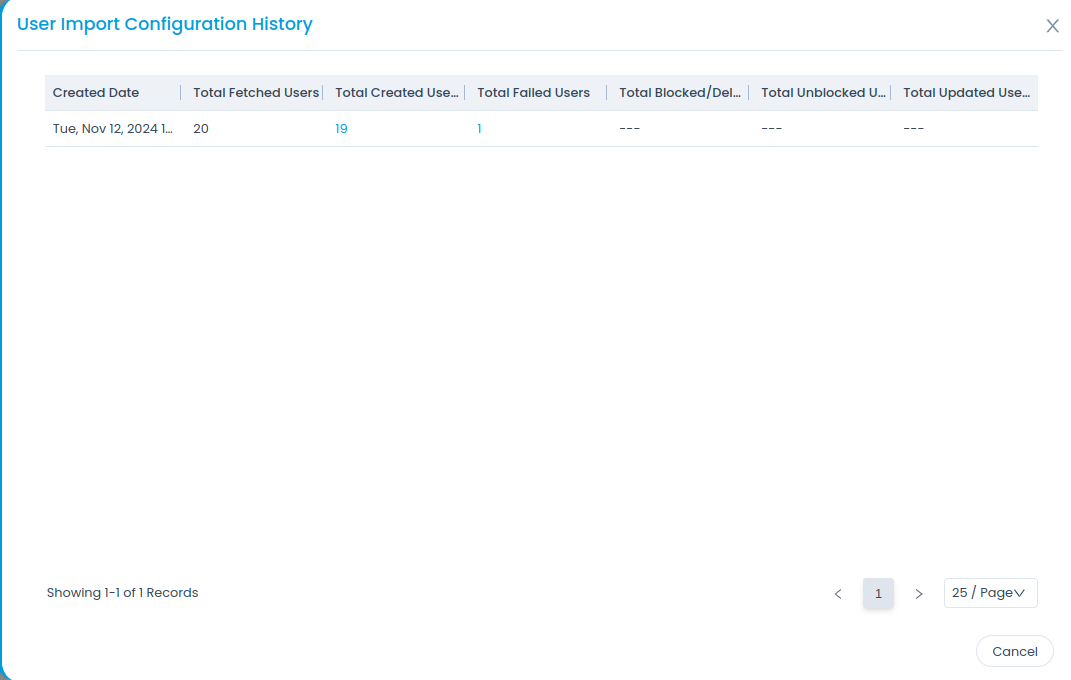Select page 1 in pagination
The height and width of the screenshot is (680, 1071).
[x=878, y=594]
